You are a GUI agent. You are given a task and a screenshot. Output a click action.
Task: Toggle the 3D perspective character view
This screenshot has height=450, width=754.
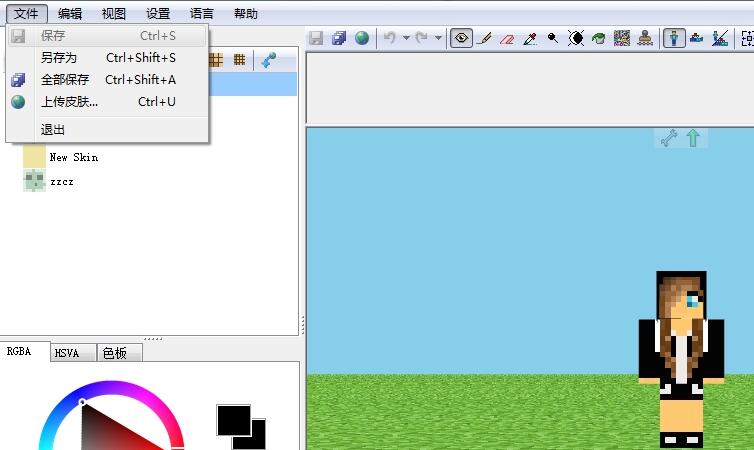coord(674,38)
